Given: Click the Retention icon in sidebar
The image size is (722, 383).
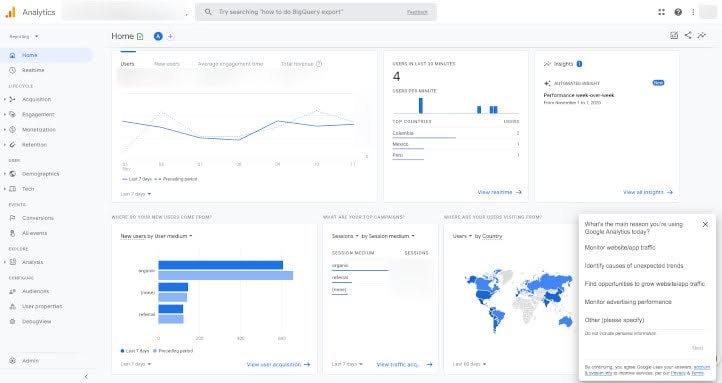Looking at the screenshot, I should coord(12,145).
